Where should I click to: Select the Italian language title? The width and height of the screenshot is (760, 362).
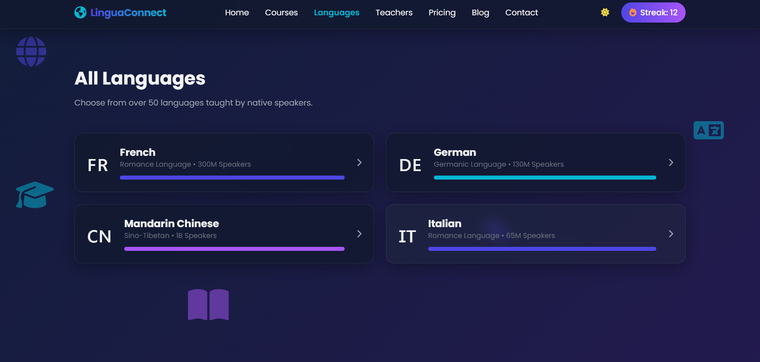(444, 223)
